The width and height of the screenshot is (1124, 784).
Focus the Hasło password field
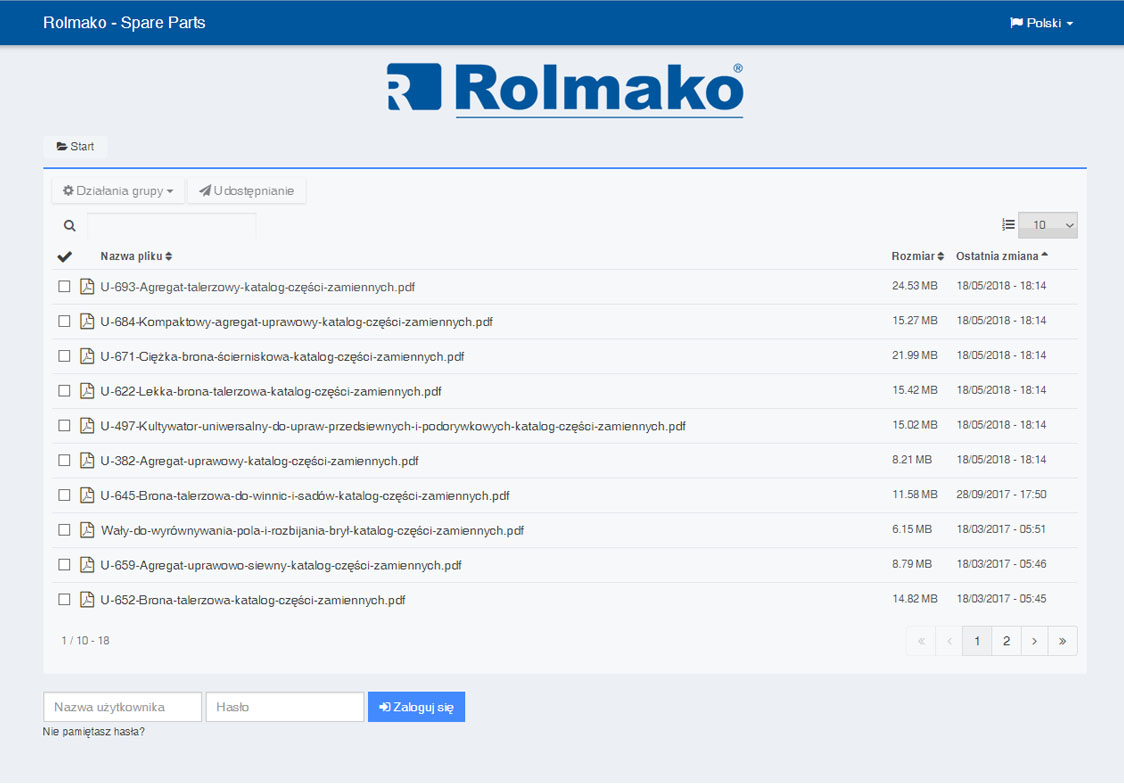point(285,707)
